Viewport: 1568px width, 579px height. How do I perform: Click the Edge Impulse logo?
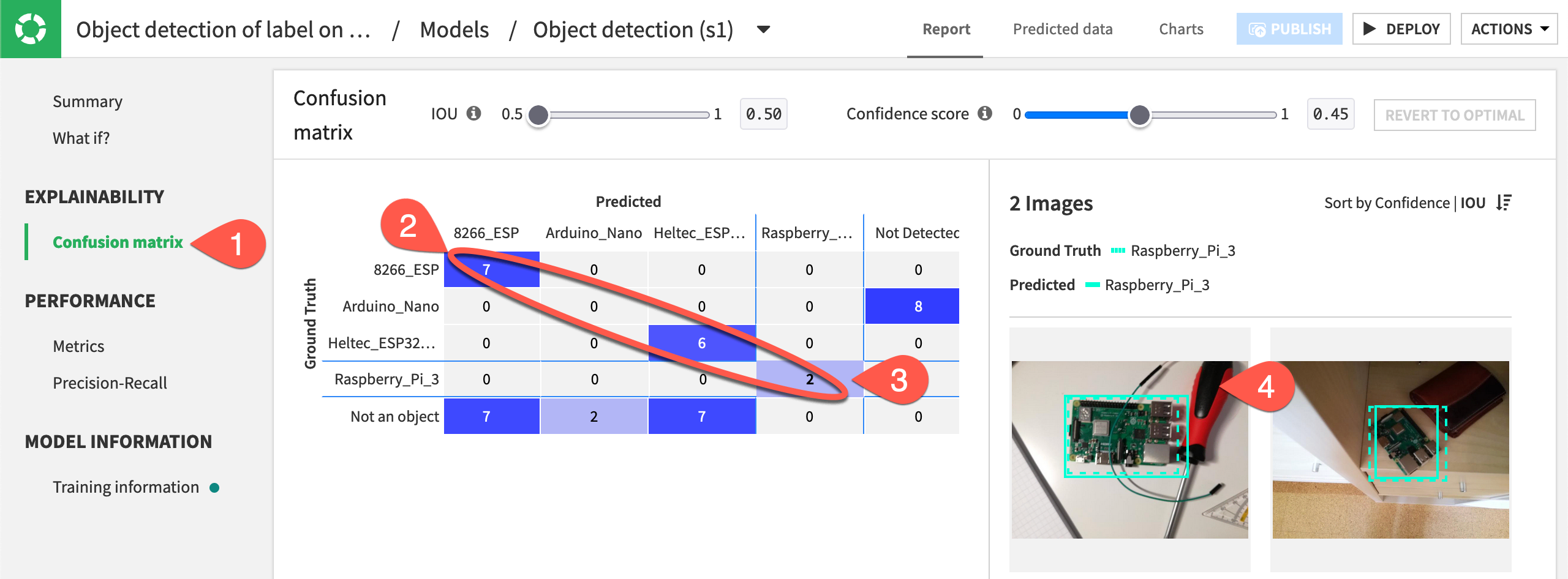coord(31,29)
